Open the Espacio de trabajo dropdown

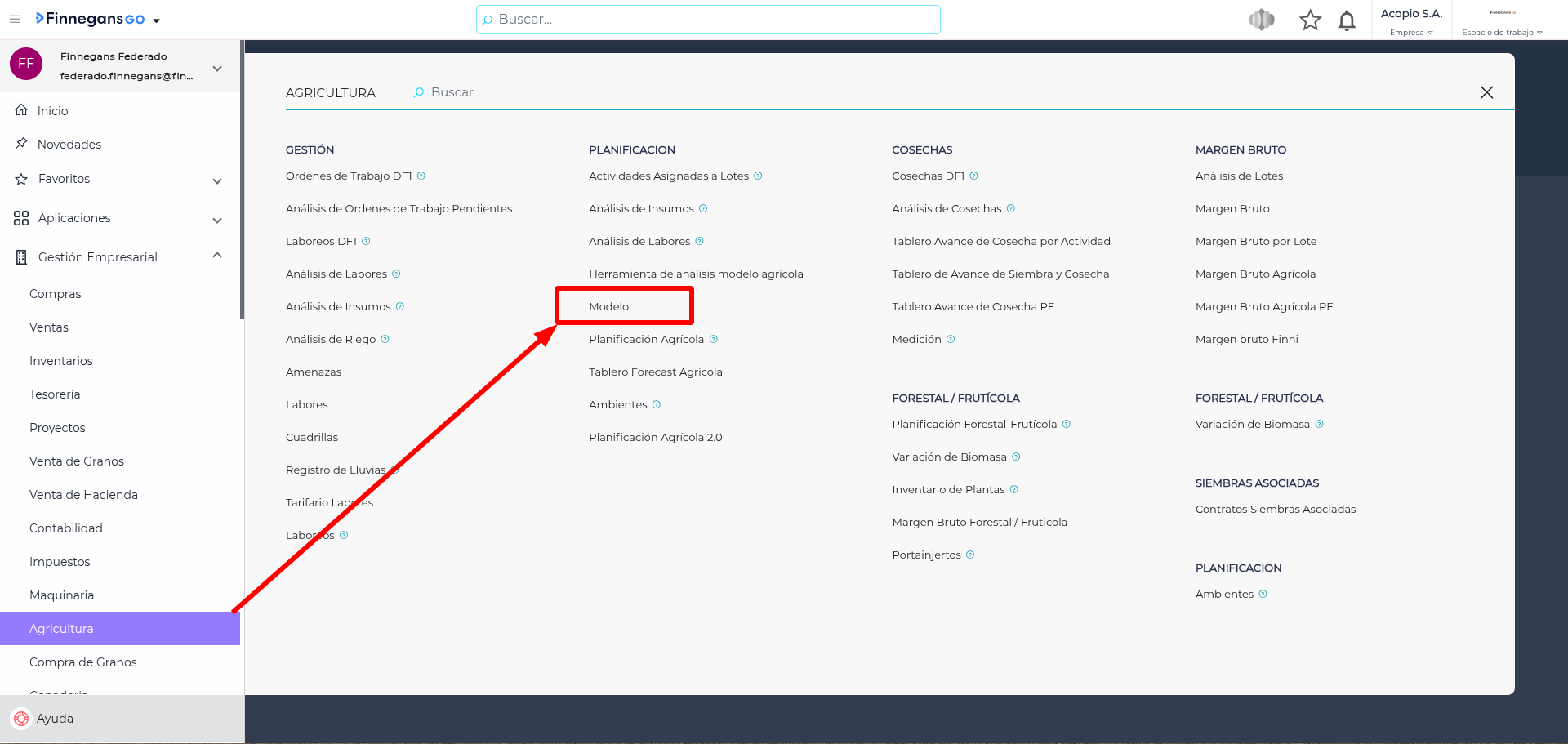pyautogui.click(x=1501, y=33)
